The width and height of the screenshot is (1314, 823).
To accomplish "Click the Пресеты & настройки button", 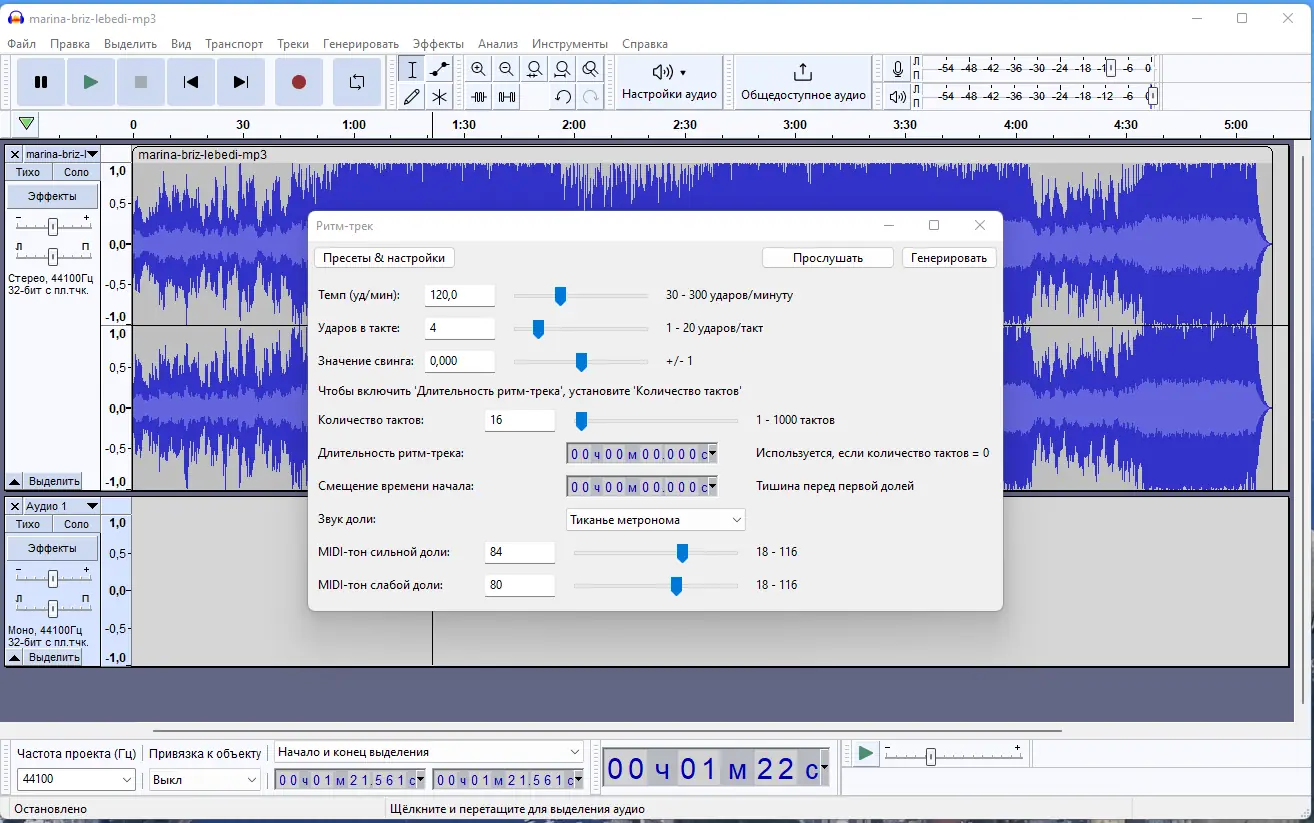I will 384,258.
